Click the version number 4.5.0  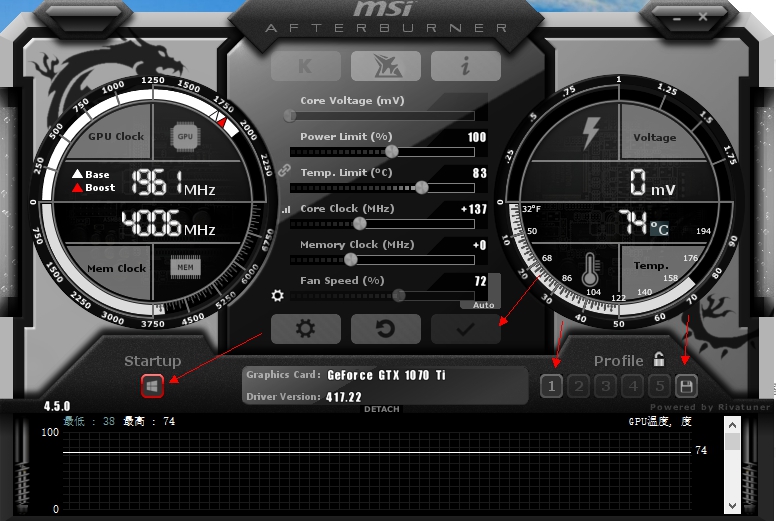[x=57, y=407]
